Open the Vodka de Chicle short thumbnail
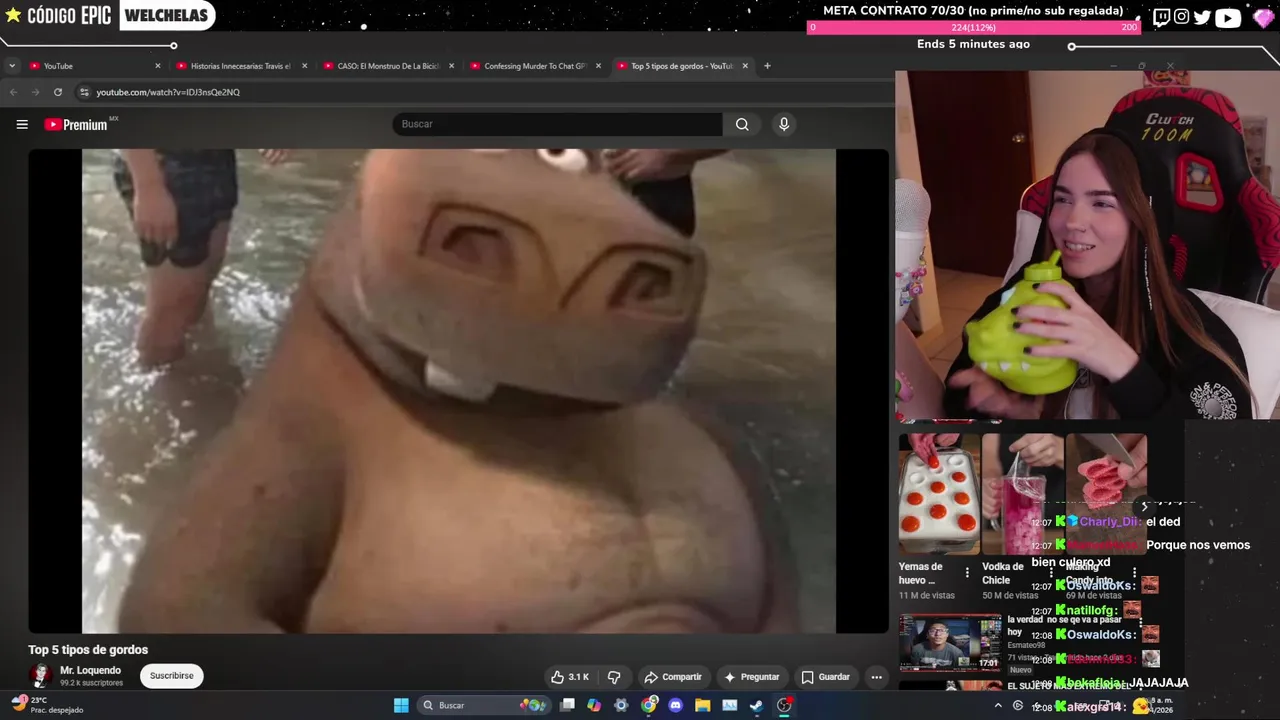This screenshot has width=1280, height=720. pyautogui.click(x=1022, y=494)
